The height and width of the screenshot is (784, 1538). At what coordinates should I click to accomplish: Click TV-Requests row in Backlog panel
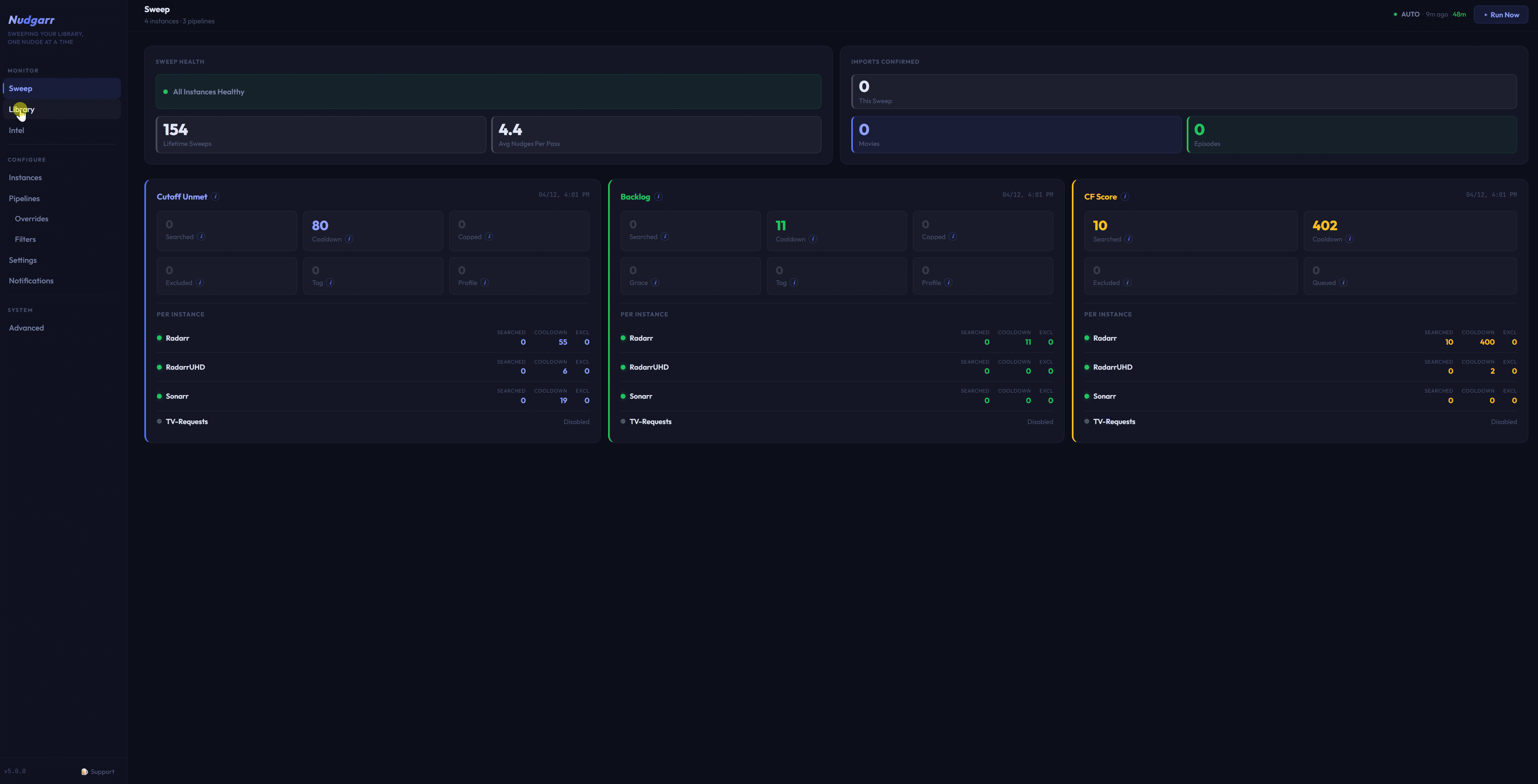pyautogui.click(x=836, y=422)
